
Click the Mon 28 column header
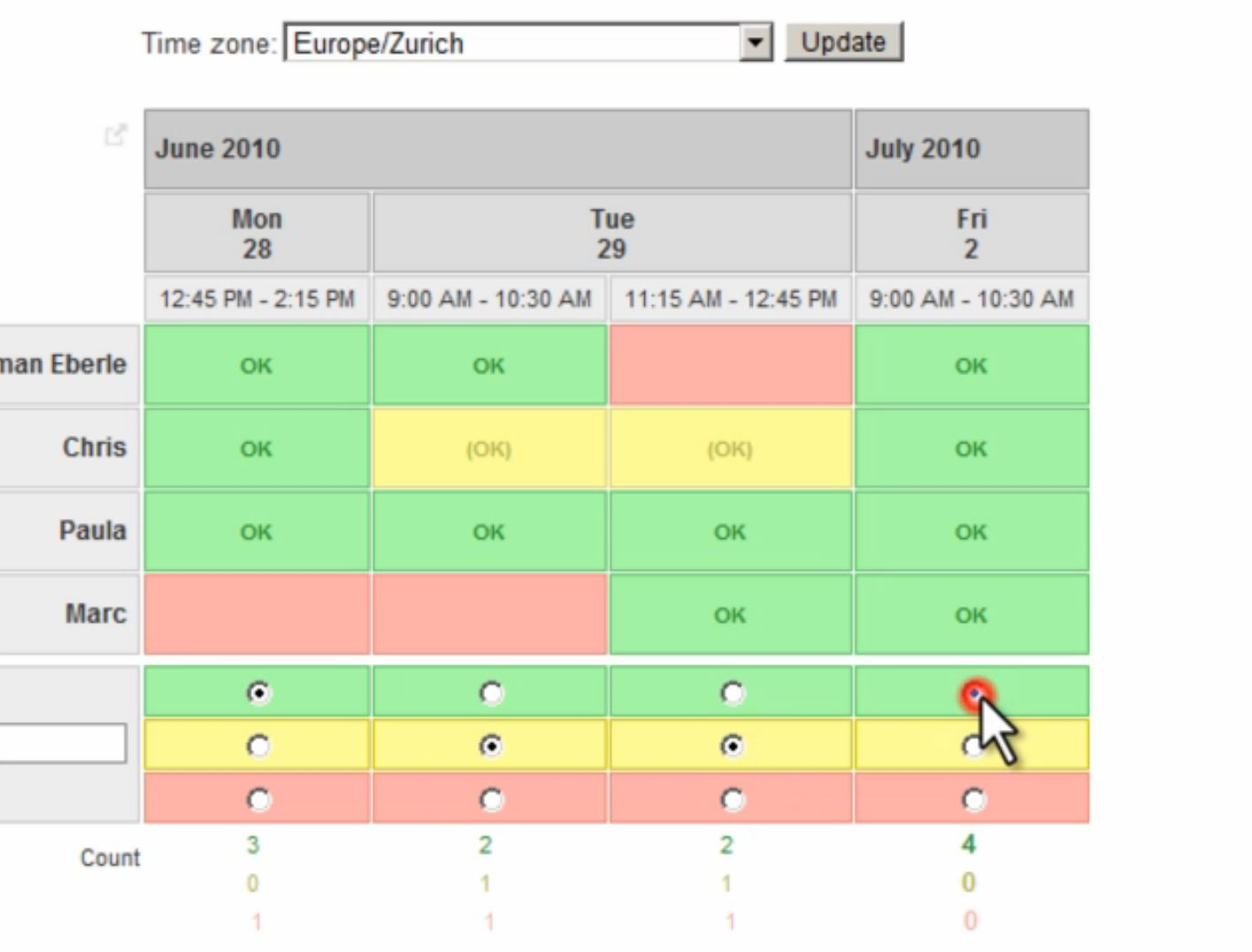pos(256,232)
